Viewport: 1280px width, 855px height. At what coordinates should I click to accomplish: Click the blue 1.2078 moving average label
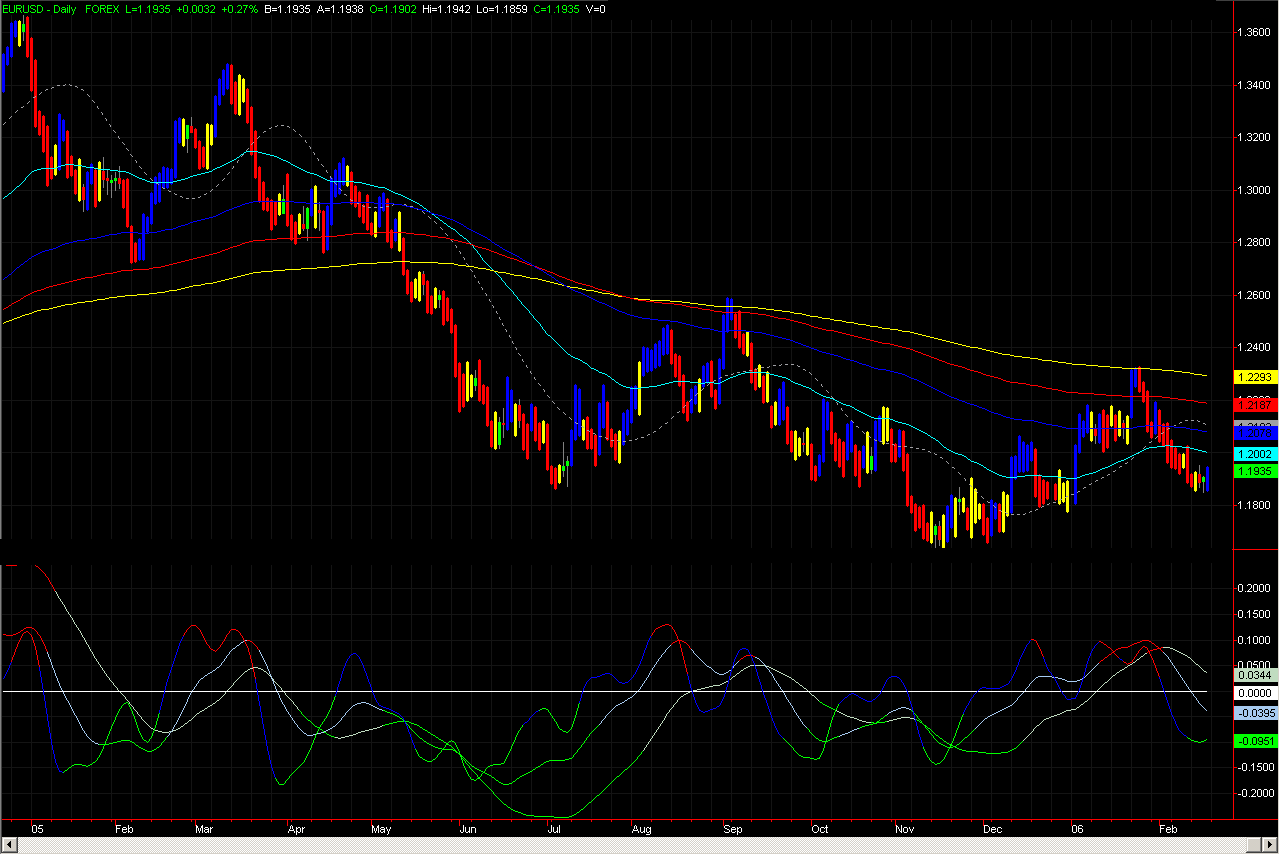(1254, 432)
